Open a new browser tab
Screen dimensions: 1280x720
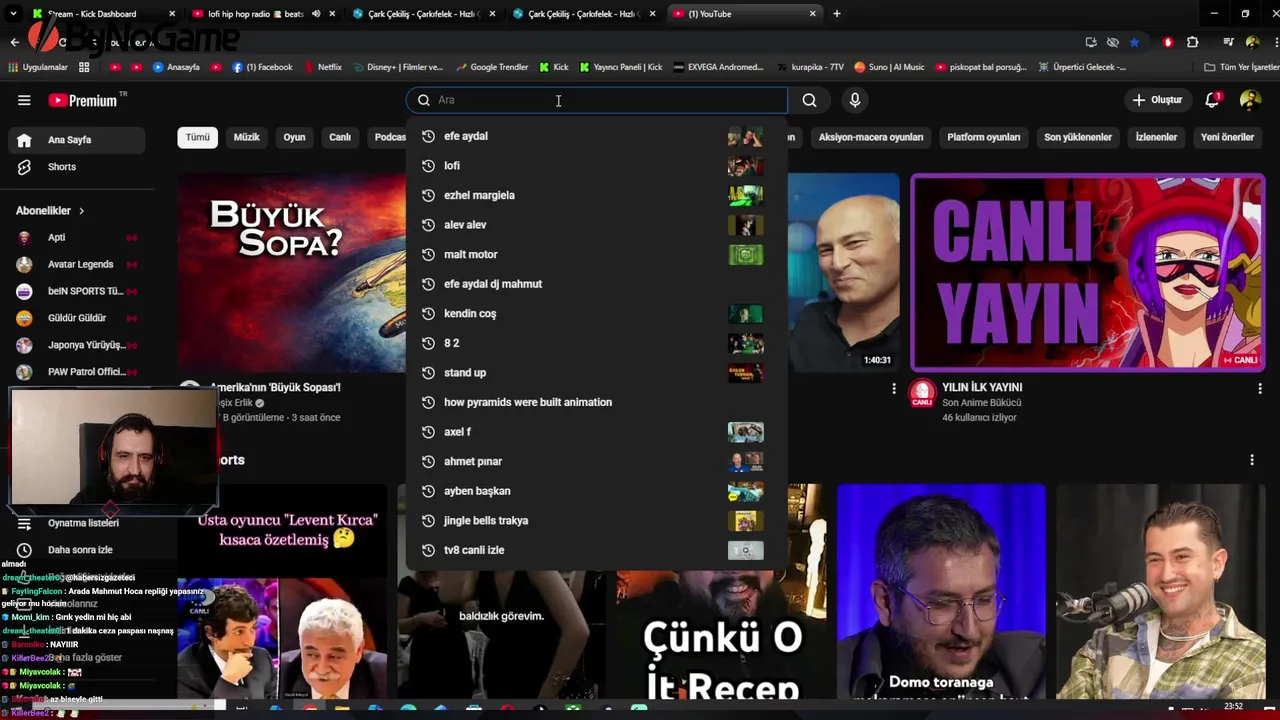[837, 14]
